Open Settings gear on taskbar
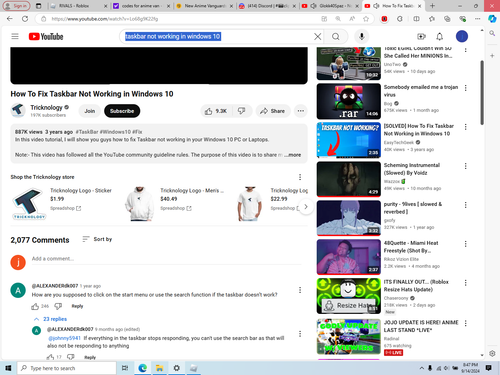Viewport: 500px width, 375px height. click(176, 368)
